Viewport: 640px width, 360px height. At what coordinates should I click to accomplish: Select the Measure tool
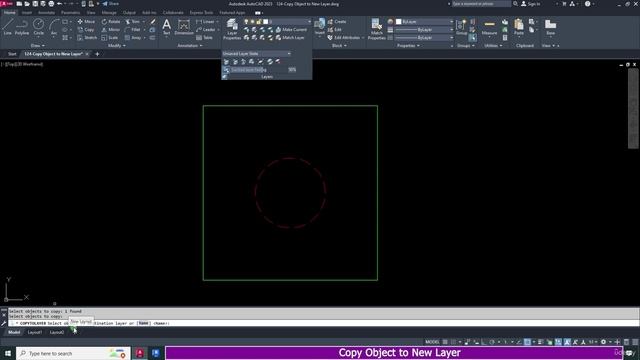click(489, 27)
